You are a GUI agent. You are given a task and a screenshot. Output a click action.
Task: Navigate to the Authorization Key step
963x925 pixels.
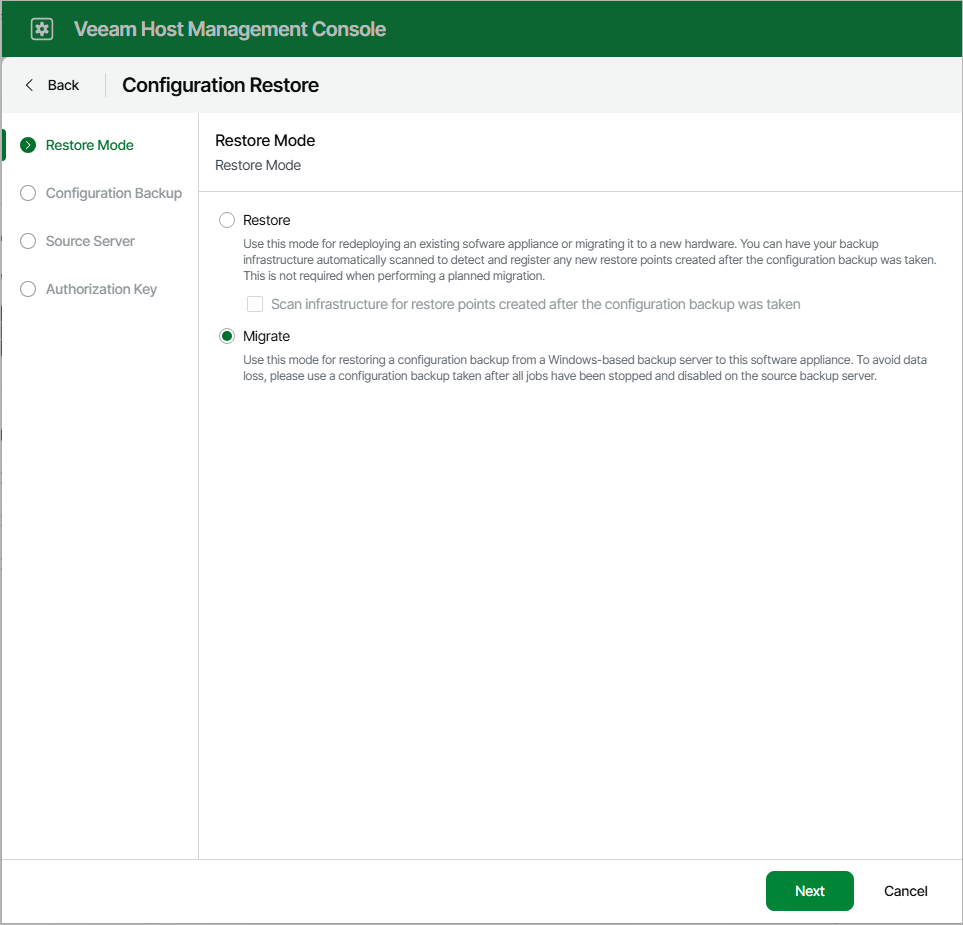(x=101, y=289)
